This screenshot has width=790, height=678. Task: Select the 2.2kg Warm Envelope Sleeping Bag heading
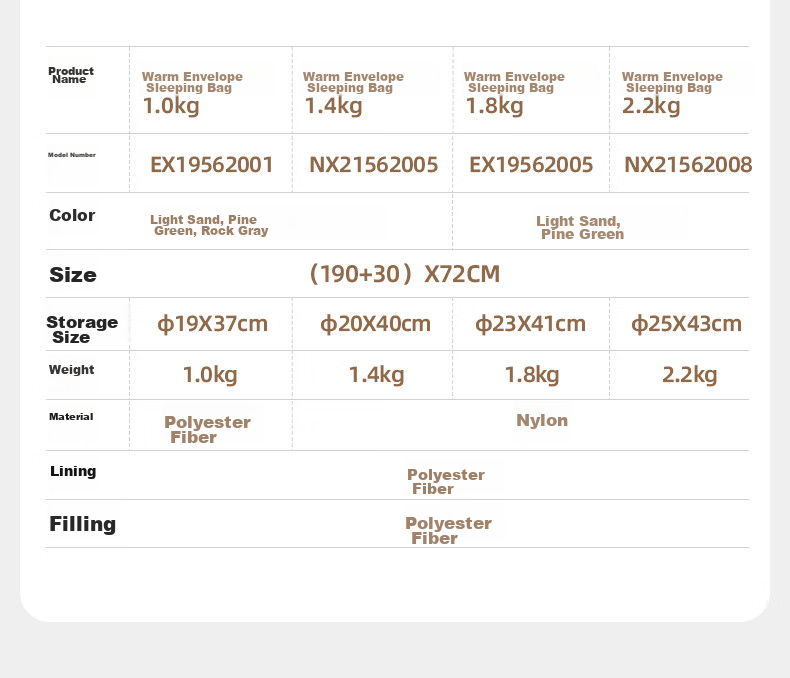tap(672, 94)
